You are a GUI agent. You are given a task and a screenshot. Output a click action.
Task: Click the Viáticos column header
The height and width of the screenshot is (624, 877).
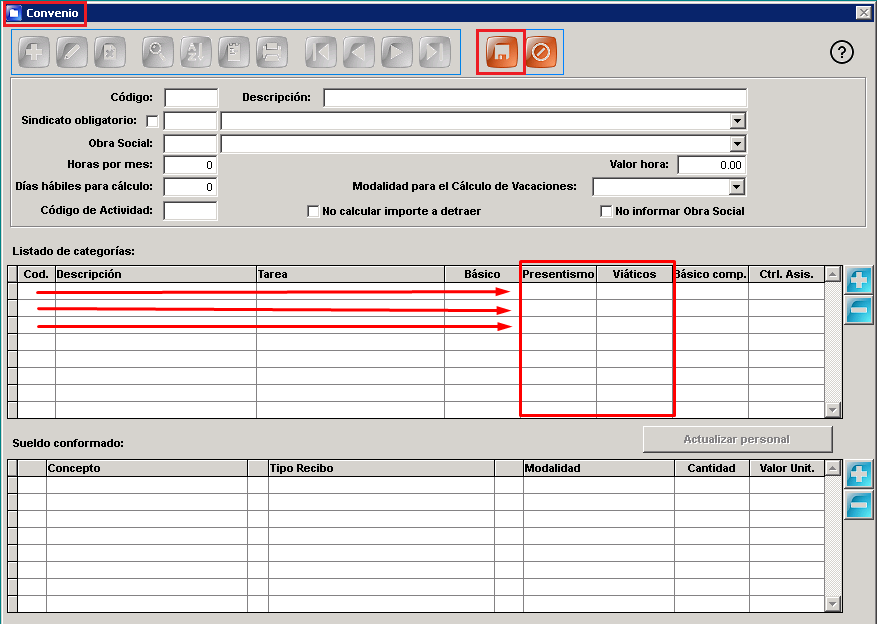click(x=634, y=274)
